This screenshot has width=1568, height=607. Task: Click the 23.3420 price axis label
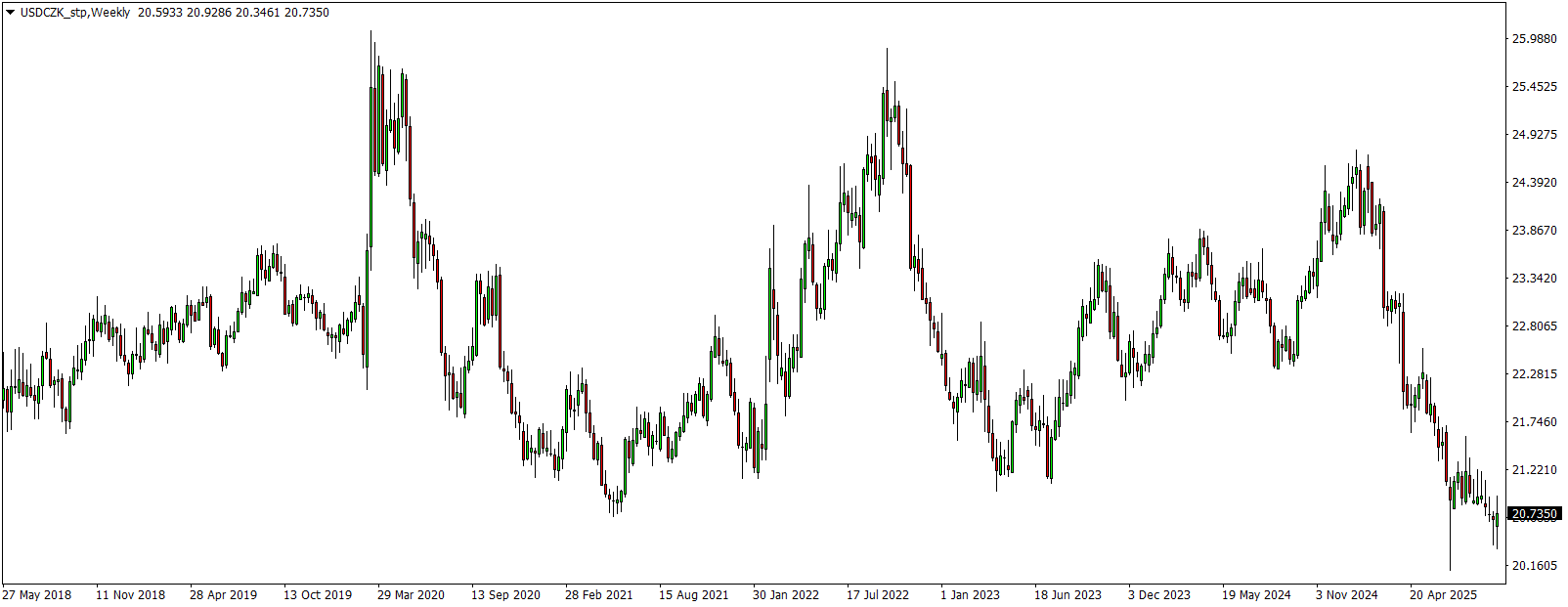pos(1534,279)
